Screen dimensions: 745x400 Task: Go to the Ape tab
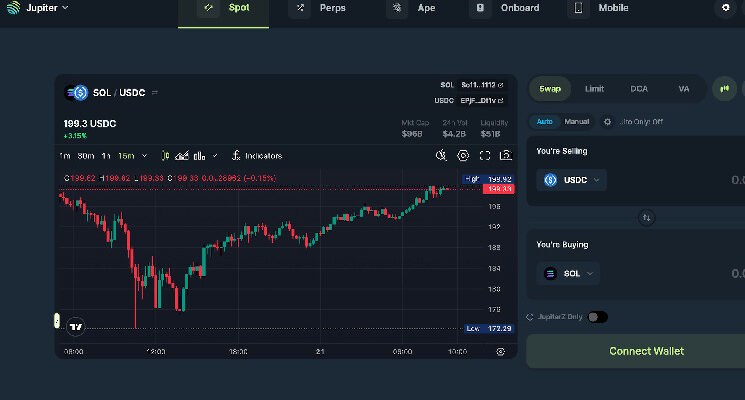tap(411, 8)
